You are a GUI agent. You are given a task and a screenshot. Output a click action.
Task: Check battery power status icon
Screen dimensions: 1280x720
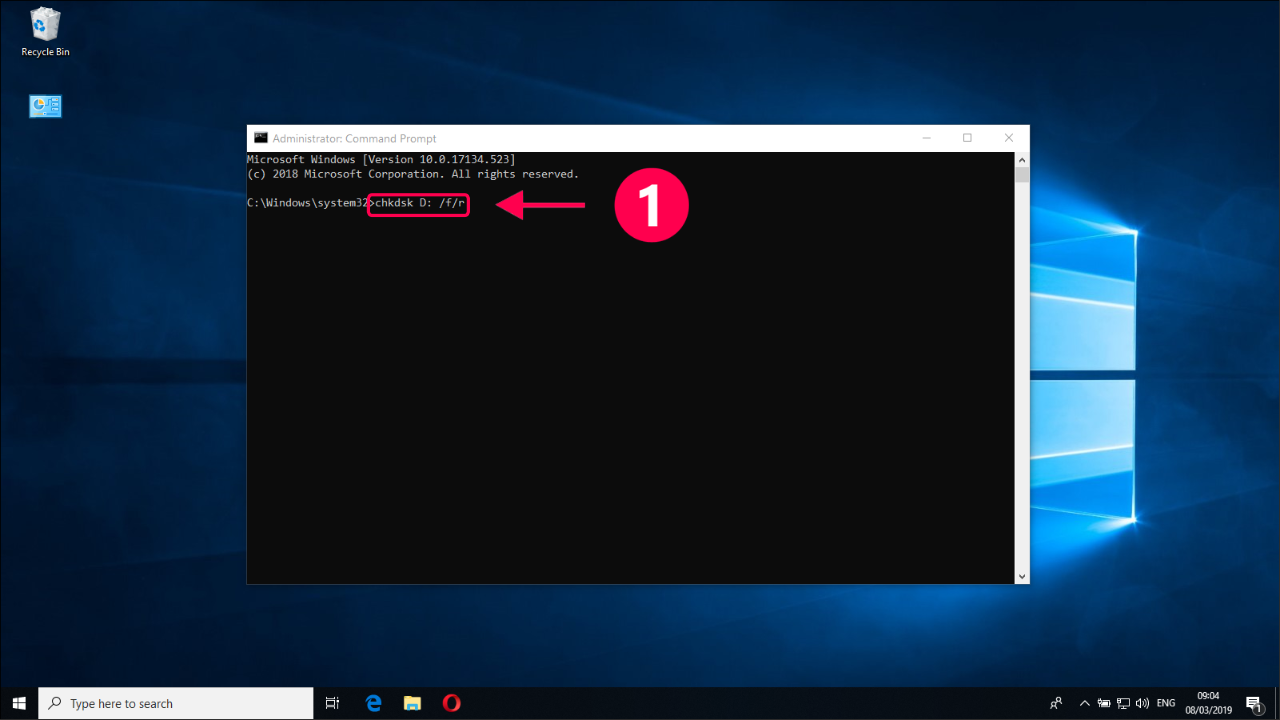coord(1104,703)
